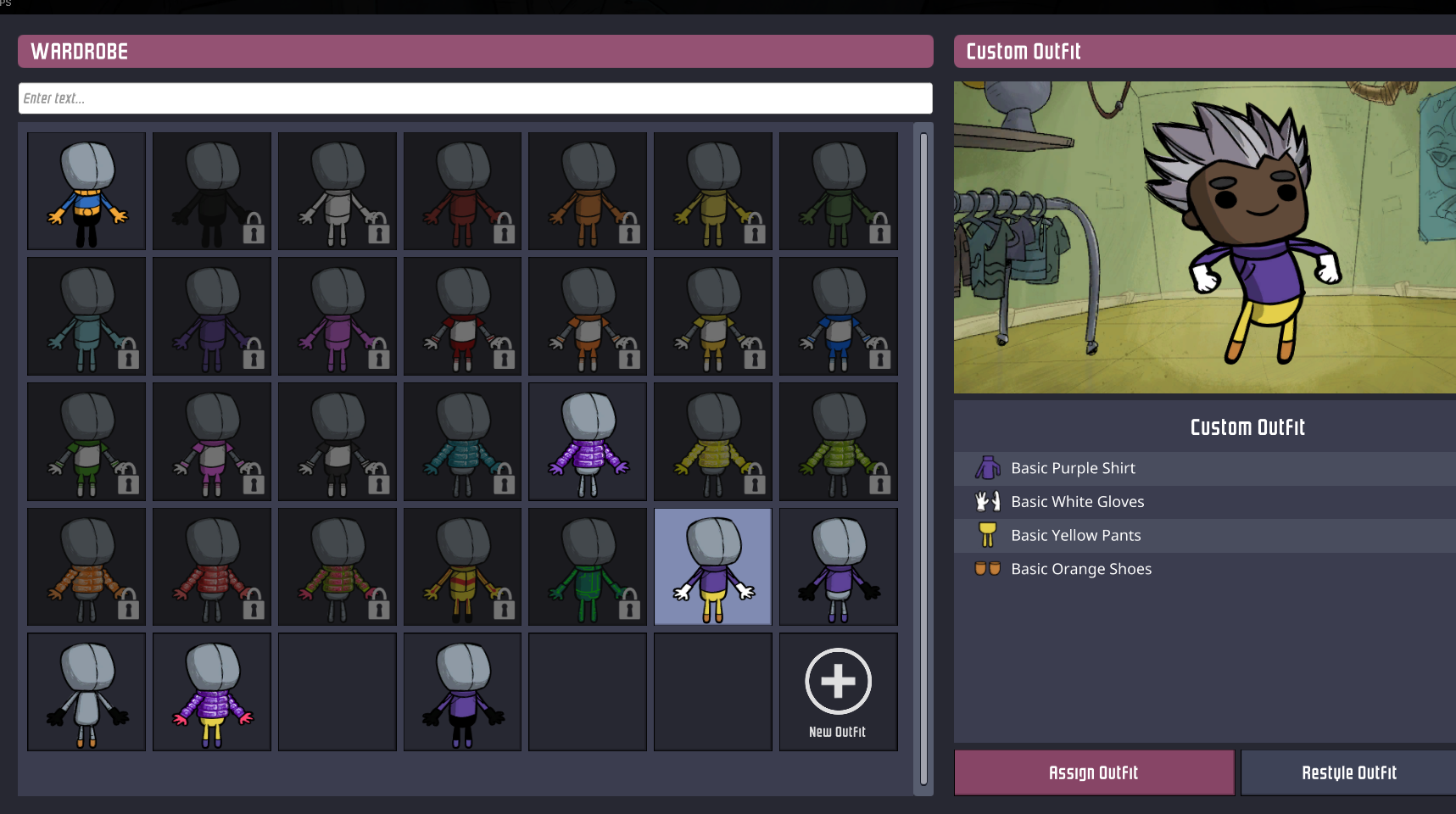Select the locked all-black outfit
1456x814 pixels.
[212, 191]
